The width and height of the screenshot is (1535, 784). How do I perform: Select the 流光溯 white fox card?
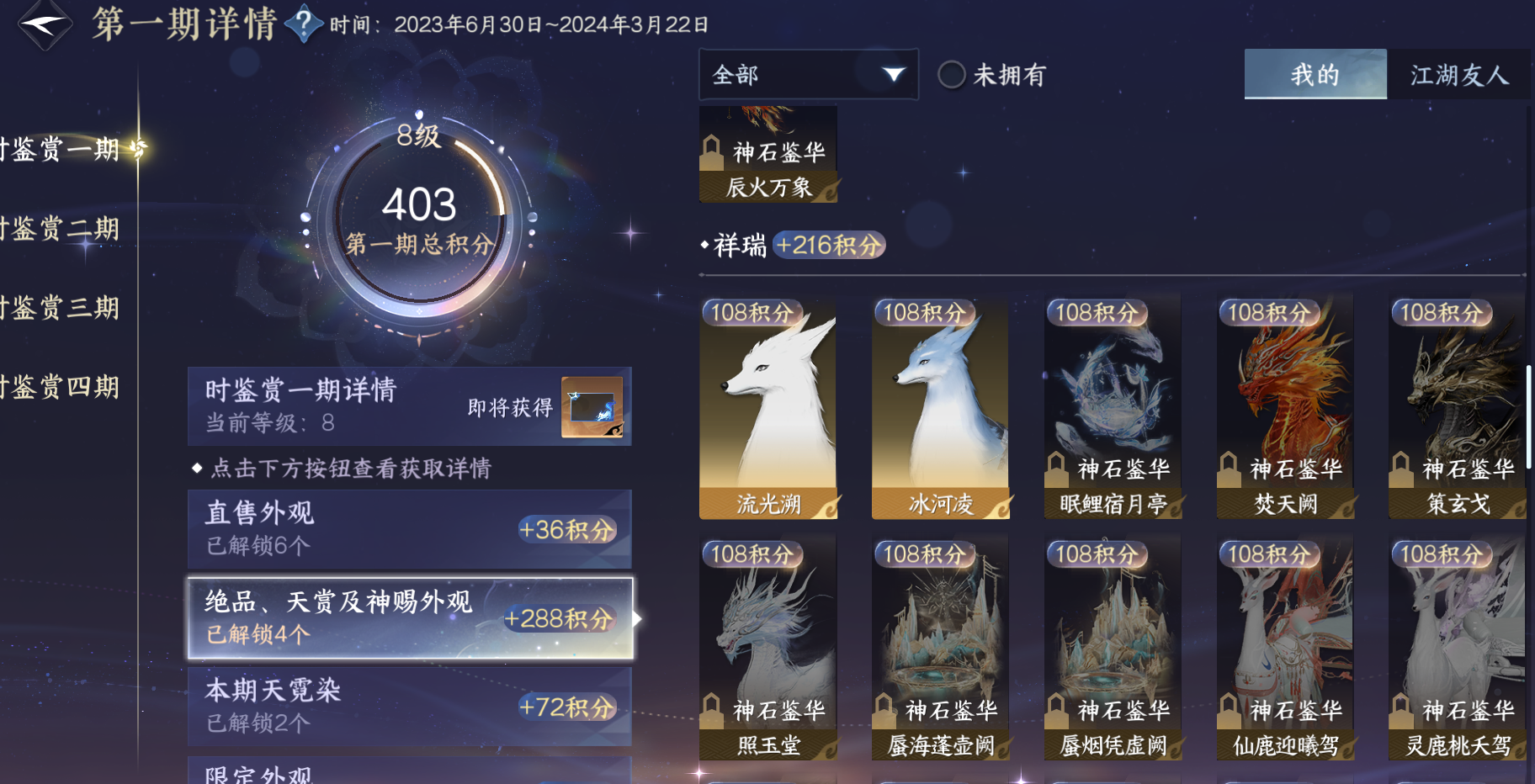pos(768,407)
